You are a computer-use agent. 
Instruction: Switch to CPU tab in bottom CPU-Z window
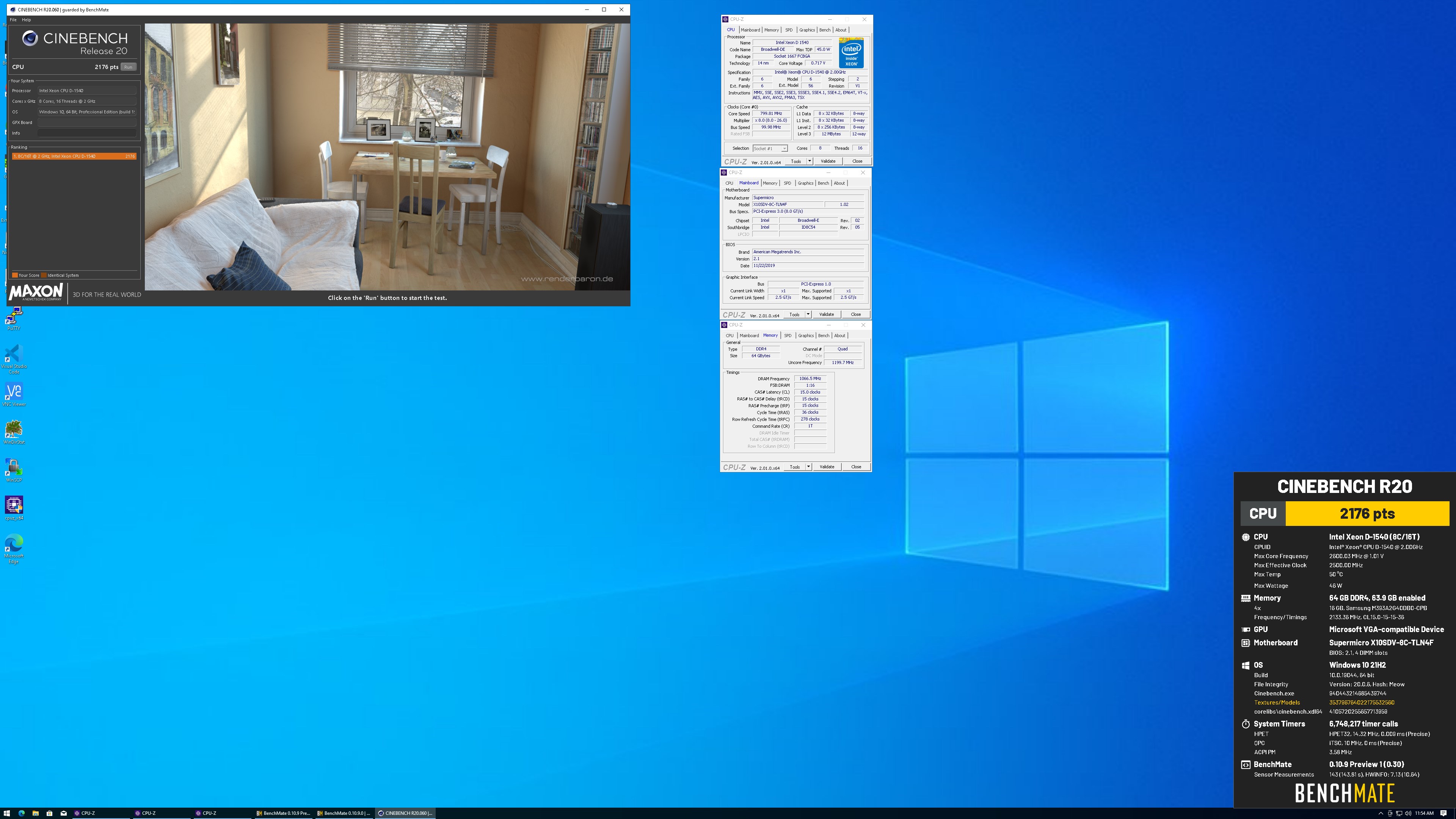pos(730,336)
